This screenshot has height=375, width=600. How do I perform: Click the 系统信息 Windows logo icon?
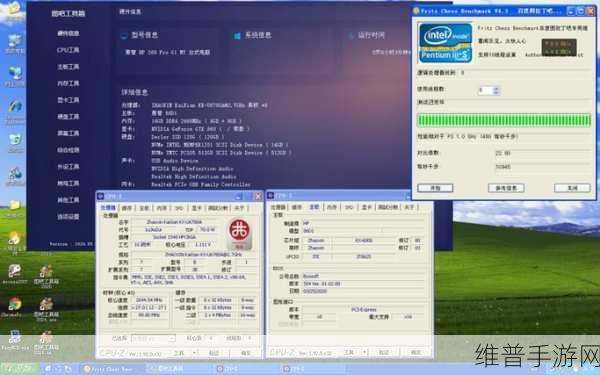237,36
